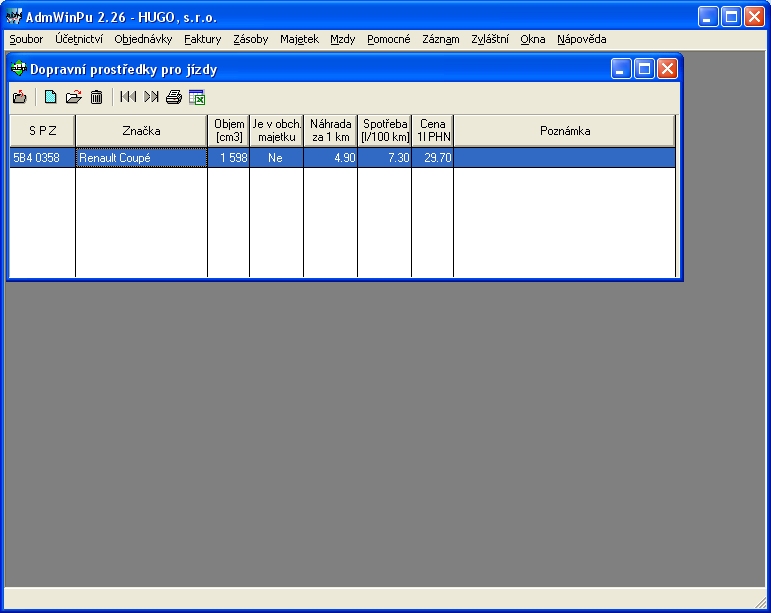Close the Dopravní prostředky pro jízdy window

point(667,69)
